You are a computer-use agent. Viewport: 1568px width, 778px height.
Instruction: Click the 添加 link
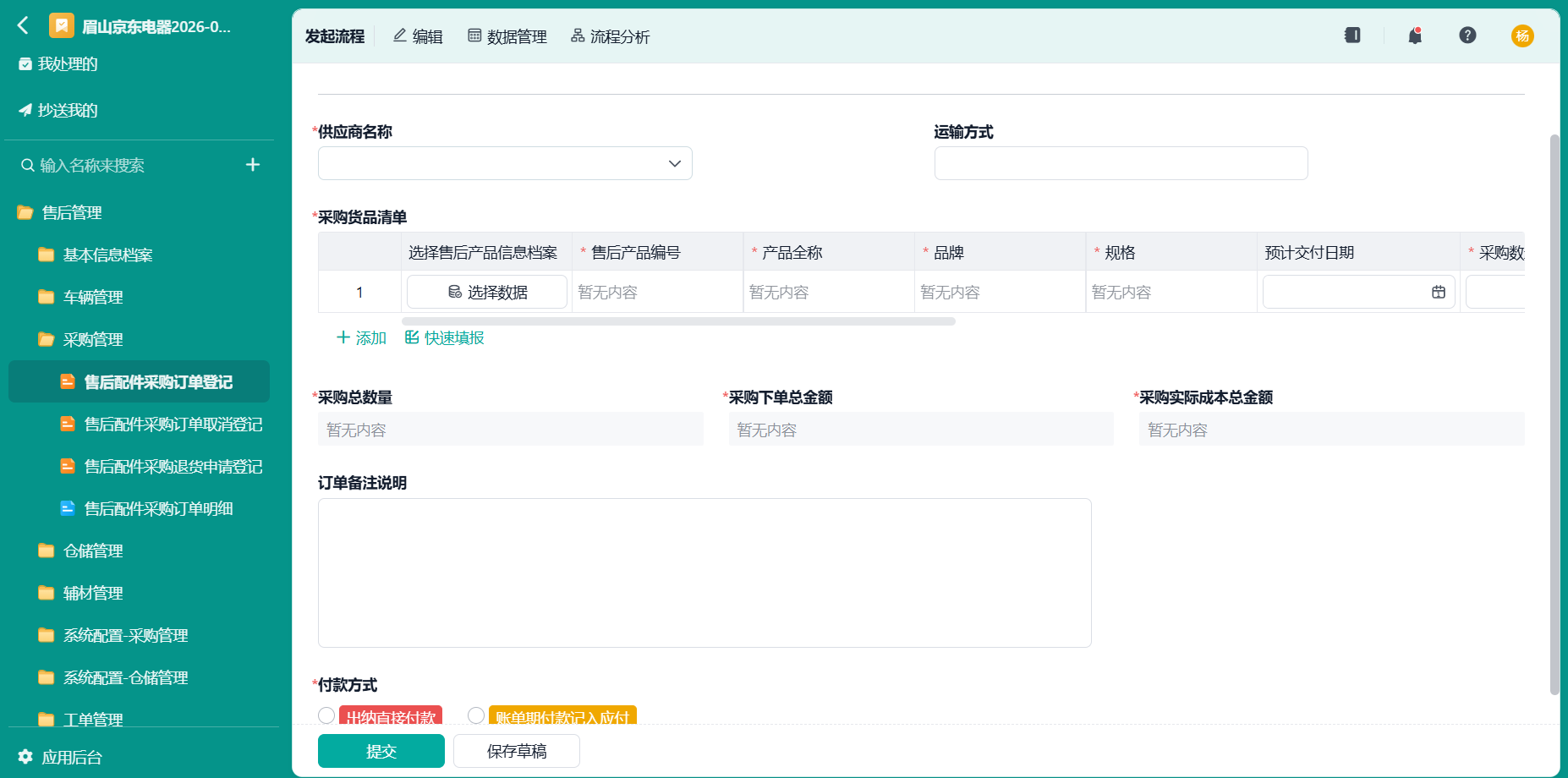[x=362, y=337]
